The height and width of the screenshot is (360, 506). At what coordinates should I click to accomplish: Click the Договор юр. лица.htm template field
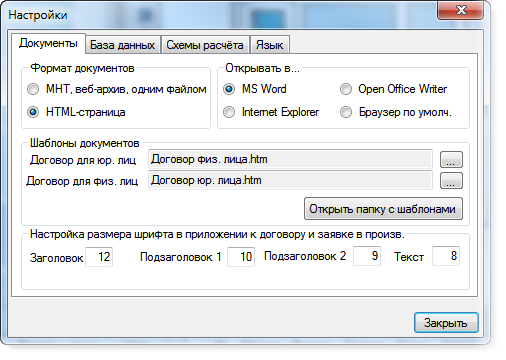tap(290, 180)
